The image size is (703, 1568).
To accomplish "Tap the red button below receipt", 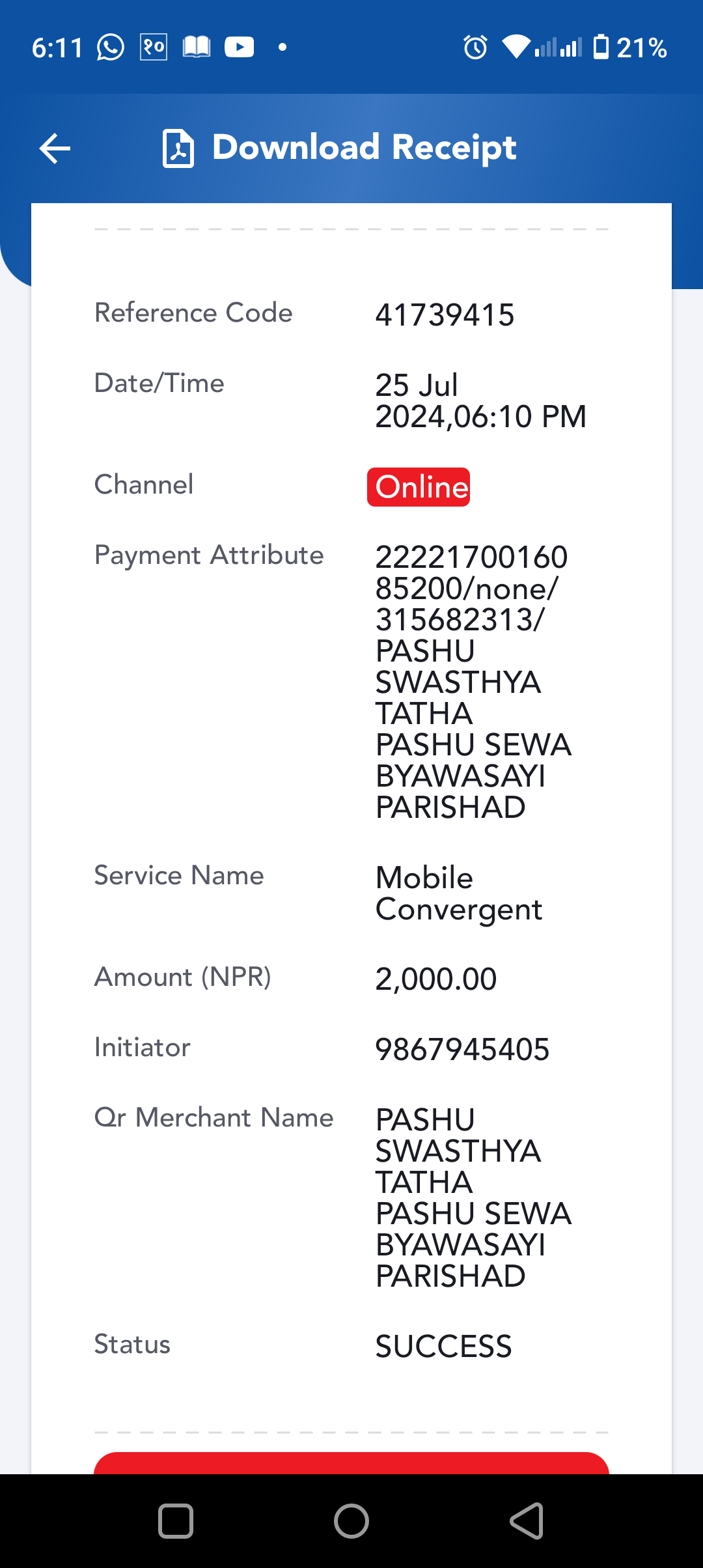I will tap(351, 1463).
